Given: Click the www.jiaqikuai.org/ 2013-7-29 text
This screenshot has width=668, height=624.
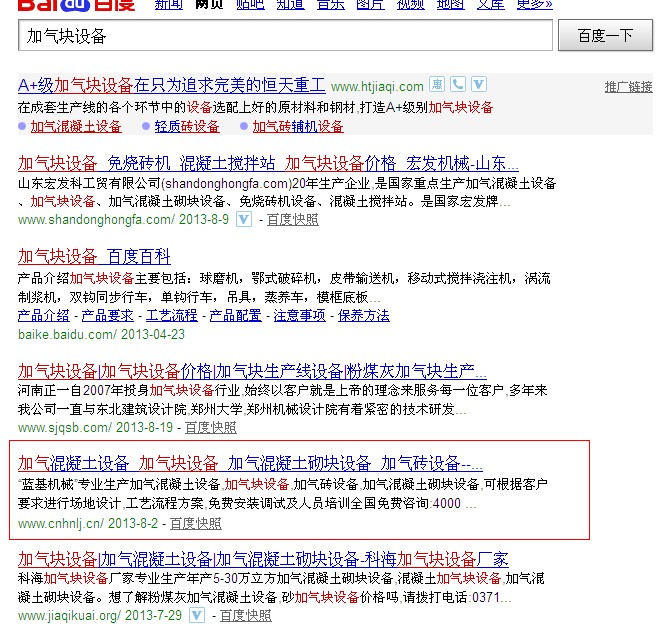Looking at the screenshot, I should point(100,615).
